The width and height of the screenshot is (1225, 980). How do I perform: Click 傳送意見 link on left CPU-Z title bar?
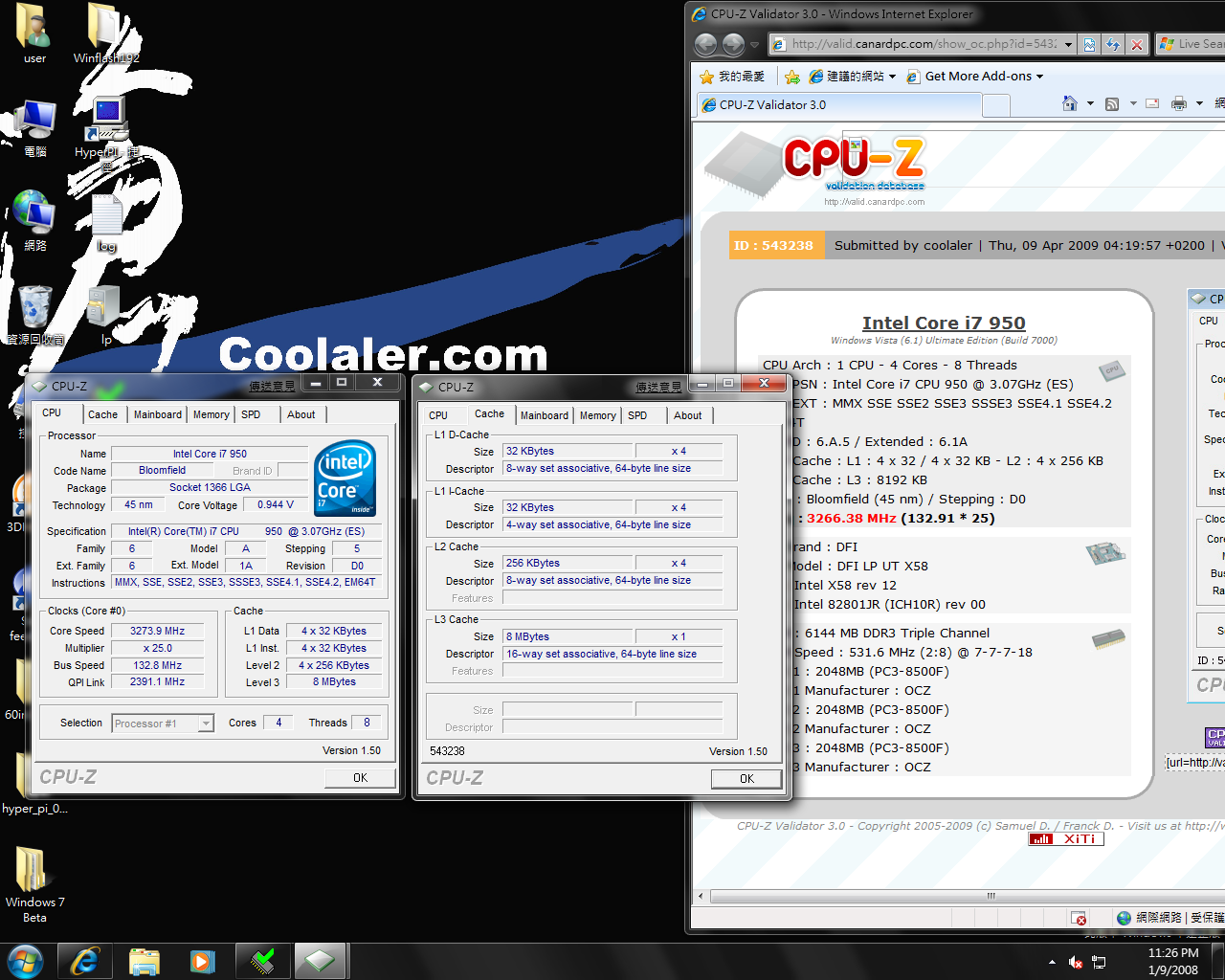(x=273, y=387)
